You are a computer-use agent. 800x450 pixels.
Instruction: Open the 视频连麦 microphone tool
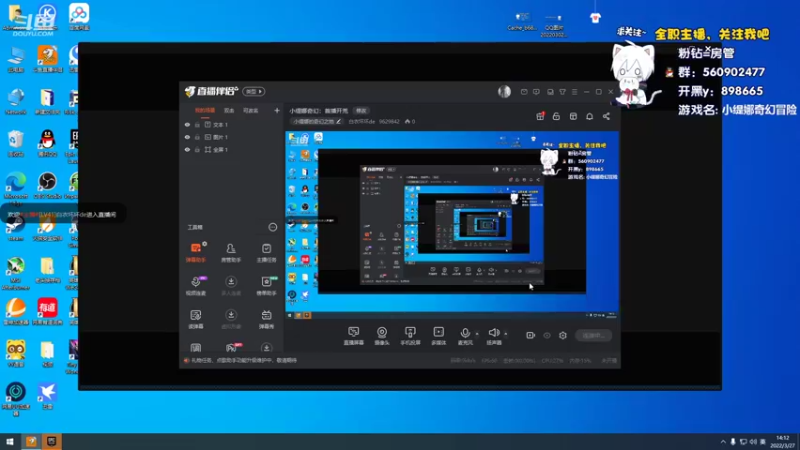pyautogui.click(x=196, y=285)
